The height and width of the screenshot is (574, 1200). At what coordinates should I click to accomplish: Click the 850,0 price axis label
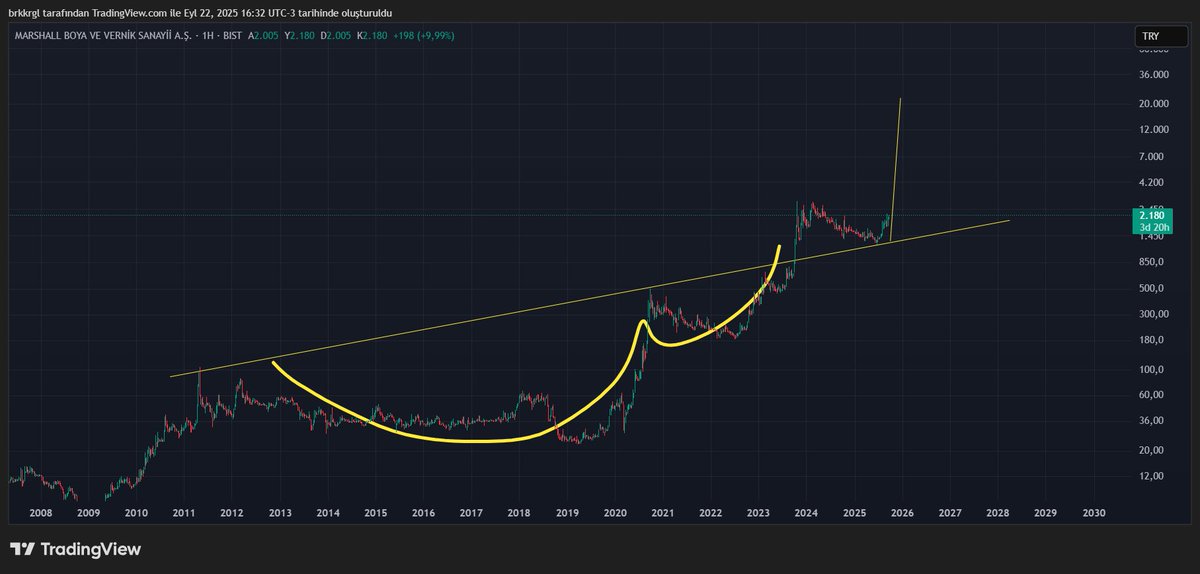click(1153, 262)
